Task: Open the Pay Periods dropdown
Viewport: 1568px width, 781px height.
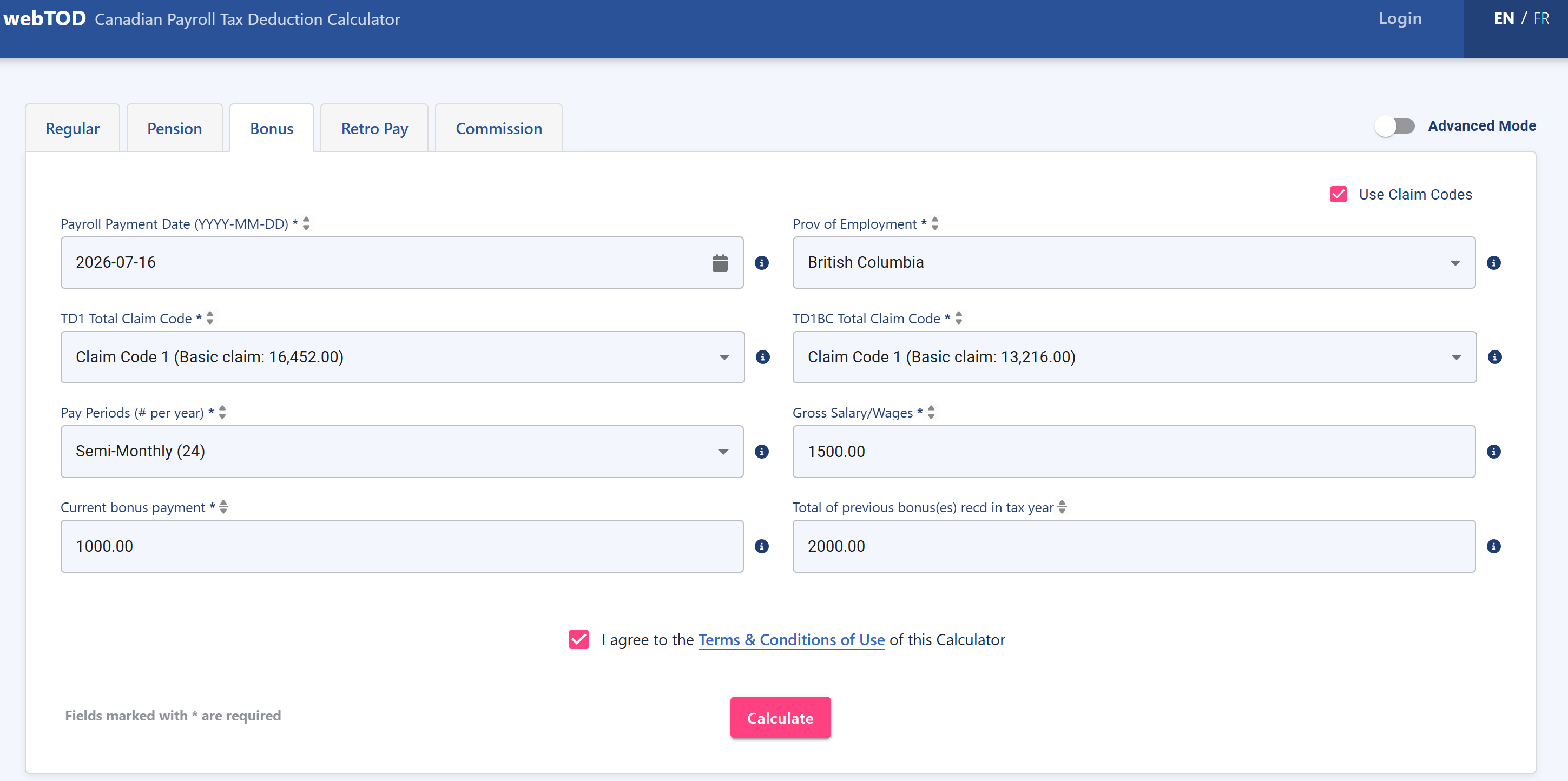Action: pos(401,451)
